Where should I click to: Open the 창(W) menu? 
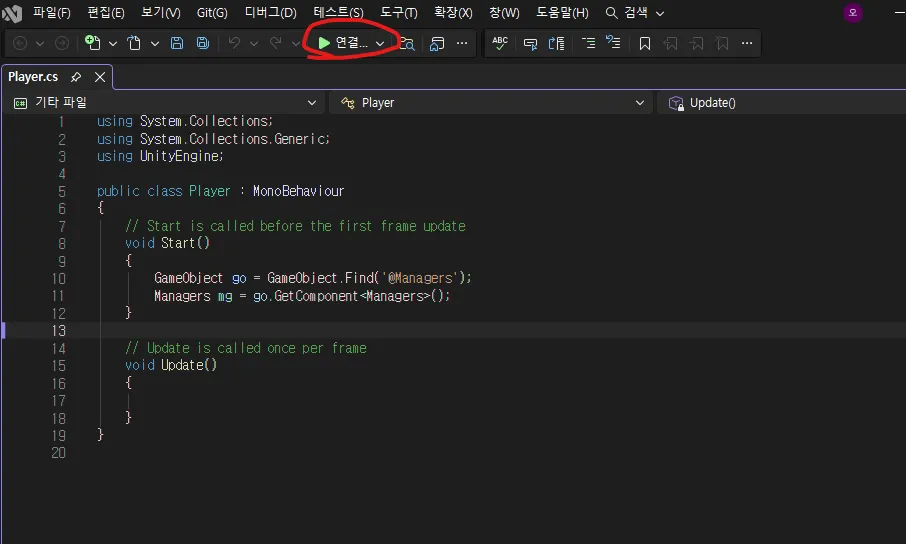coord(504,13)
